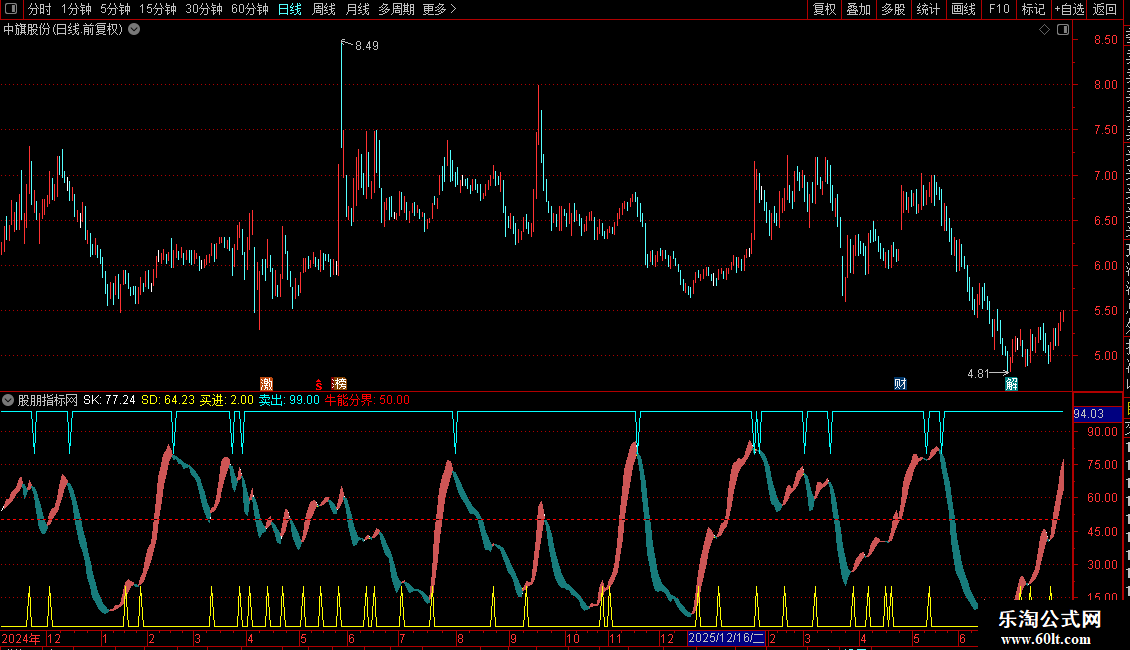Click the 8.50 price axis label
1130x650 pixels.
point(1106,40)
